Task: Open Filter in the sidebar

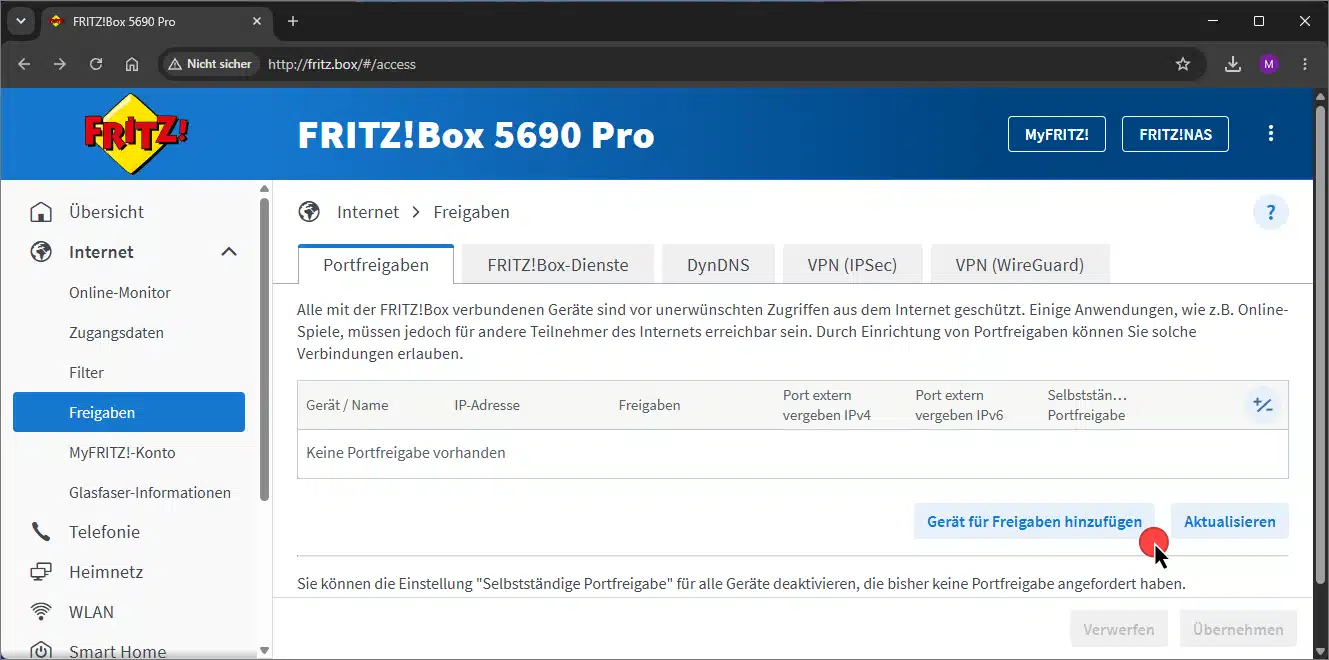Action: [87, 373]
